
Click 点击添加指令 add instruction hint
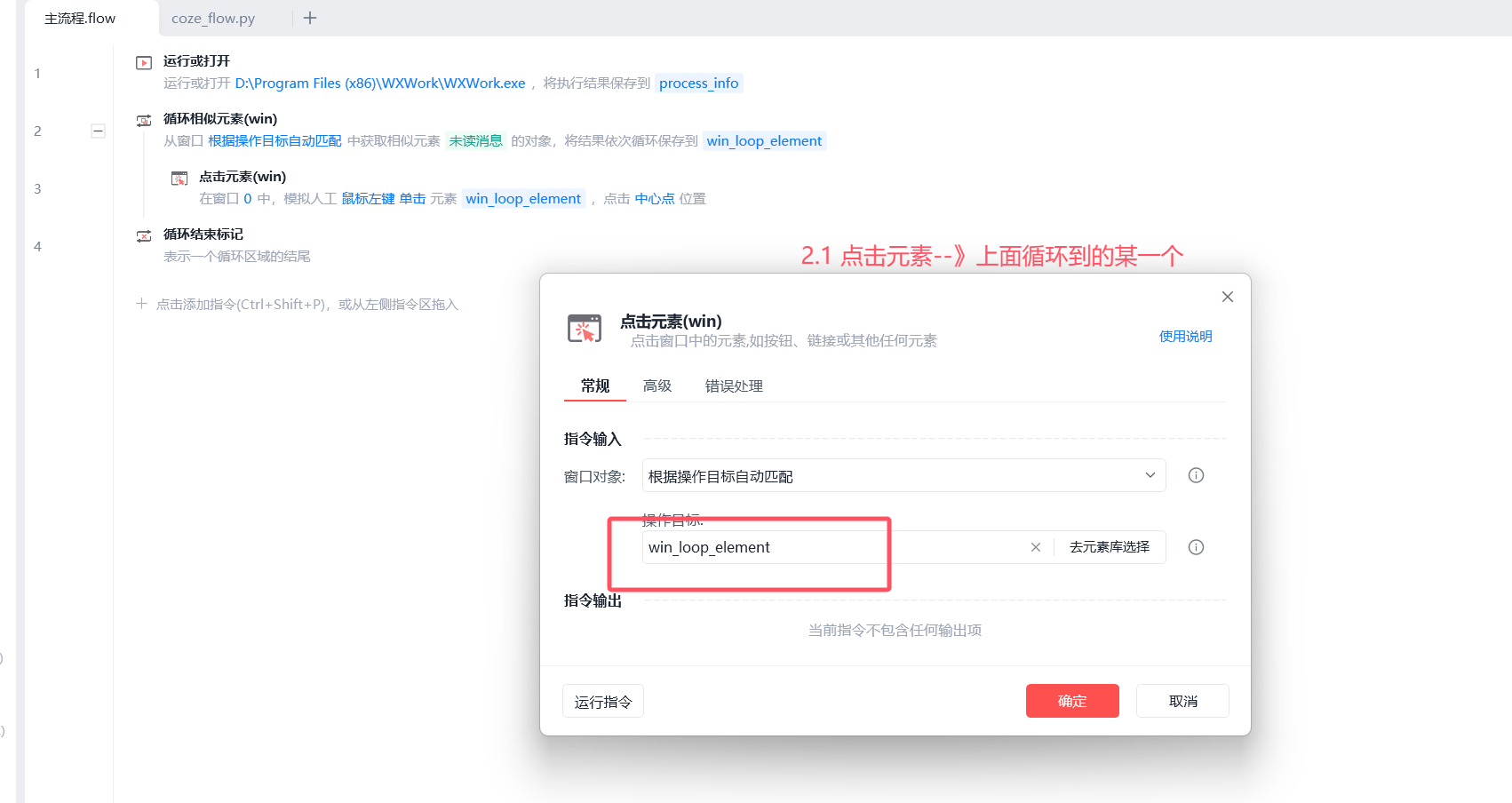[x=306, y=304]
